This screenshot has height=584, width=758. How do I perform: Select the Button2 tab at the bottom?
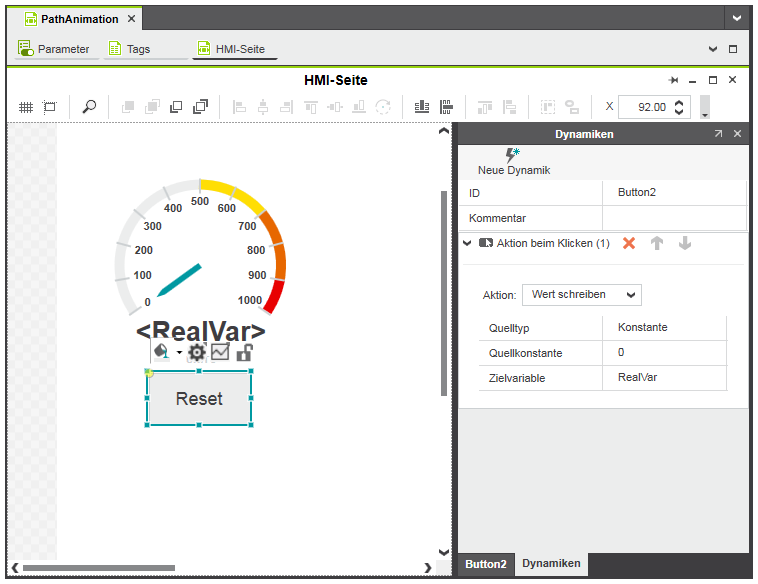486,565
